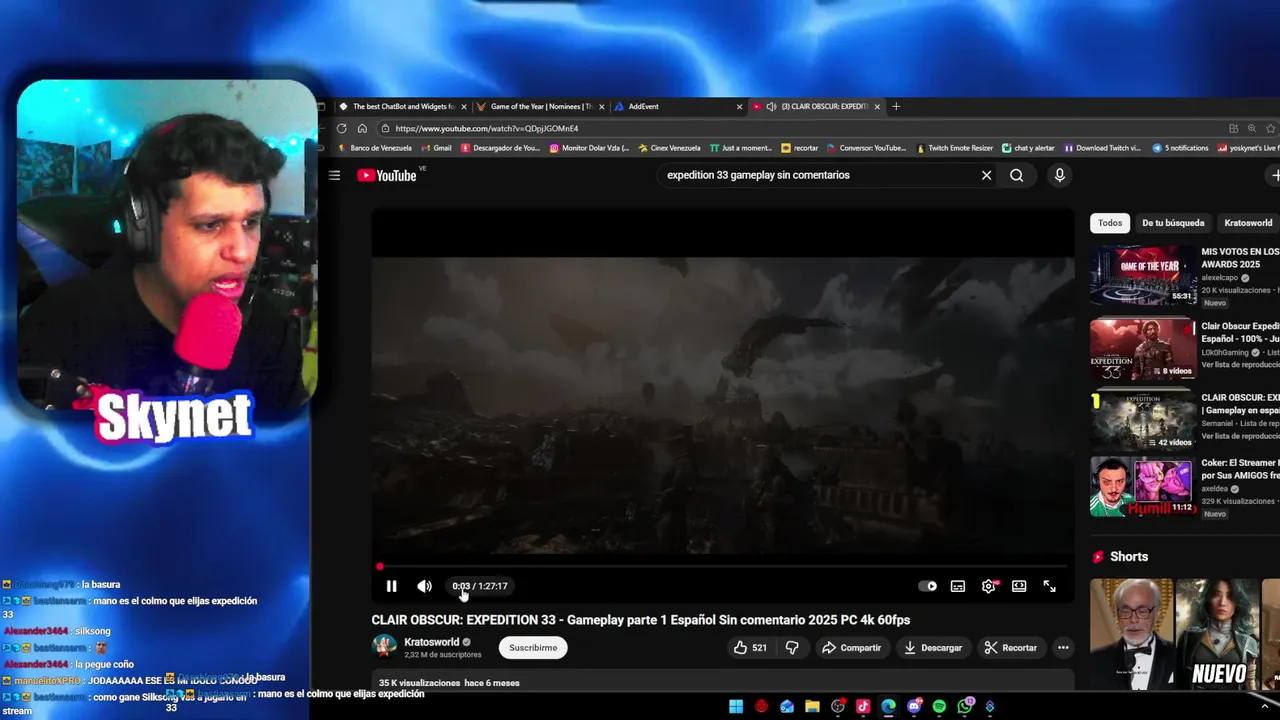Switch to theater mode view
This screenshot has width=1280, height=720.
click(x=1019, y=586)
